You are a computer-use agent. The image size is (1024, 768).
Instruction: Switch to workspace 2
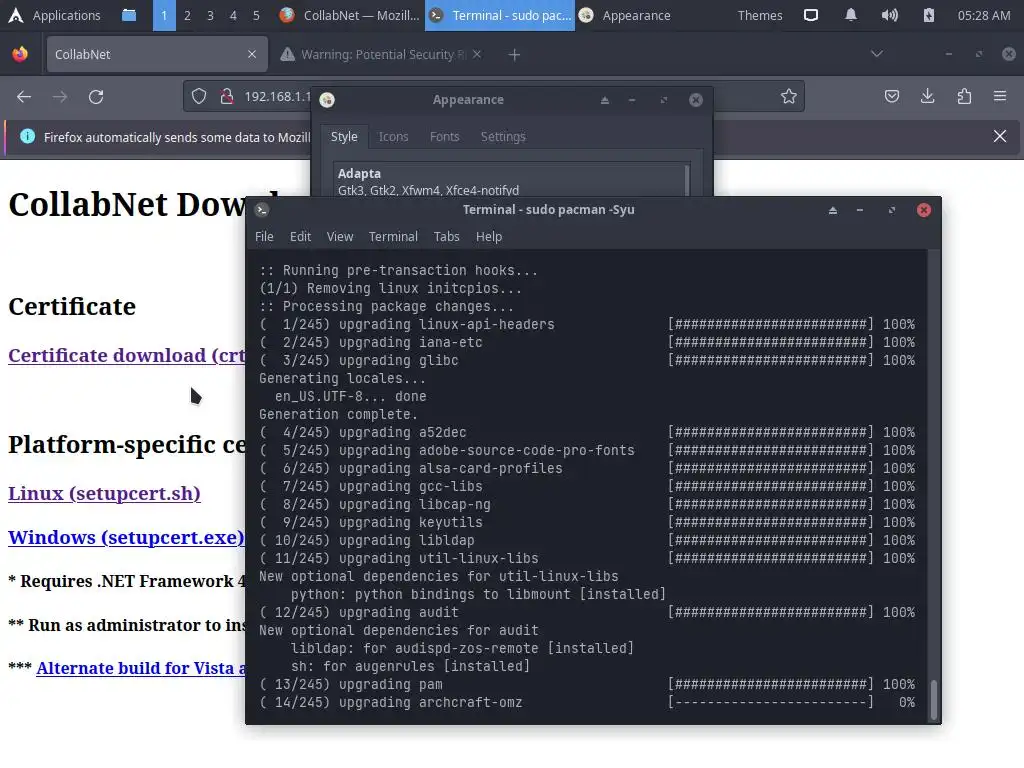187,15
